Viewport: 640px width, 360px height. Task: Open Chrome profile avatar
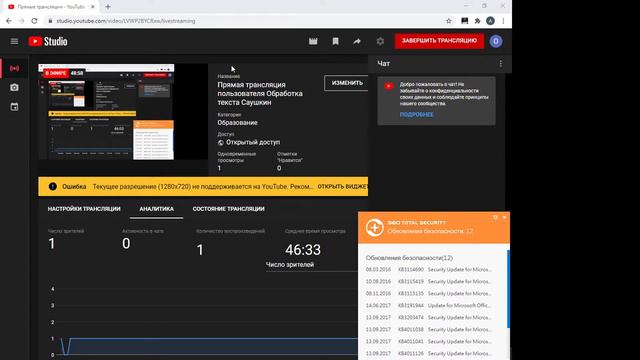tap(491, 21)
